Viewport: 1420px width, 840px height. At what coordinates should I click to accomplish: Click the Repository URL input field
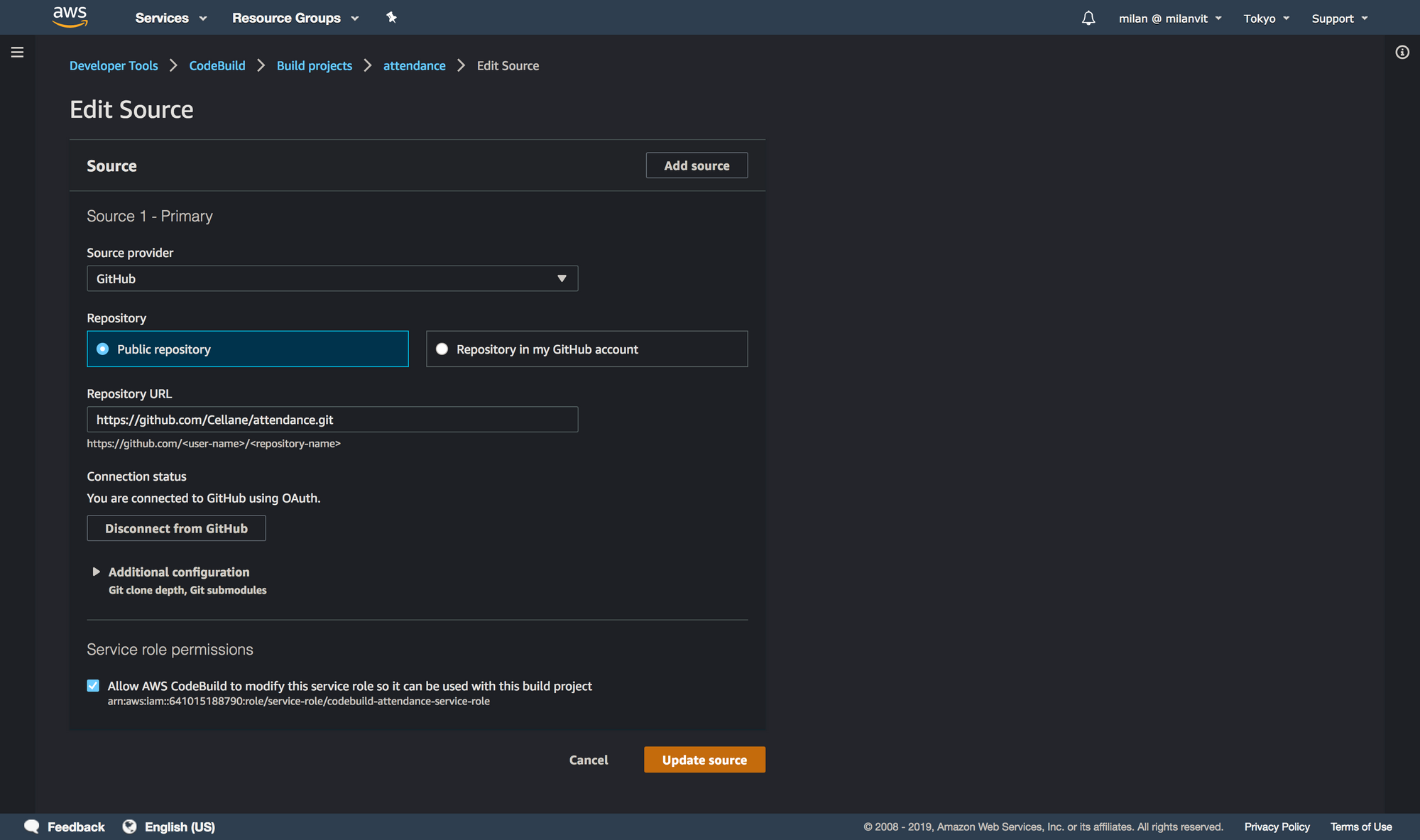[332, 419]
